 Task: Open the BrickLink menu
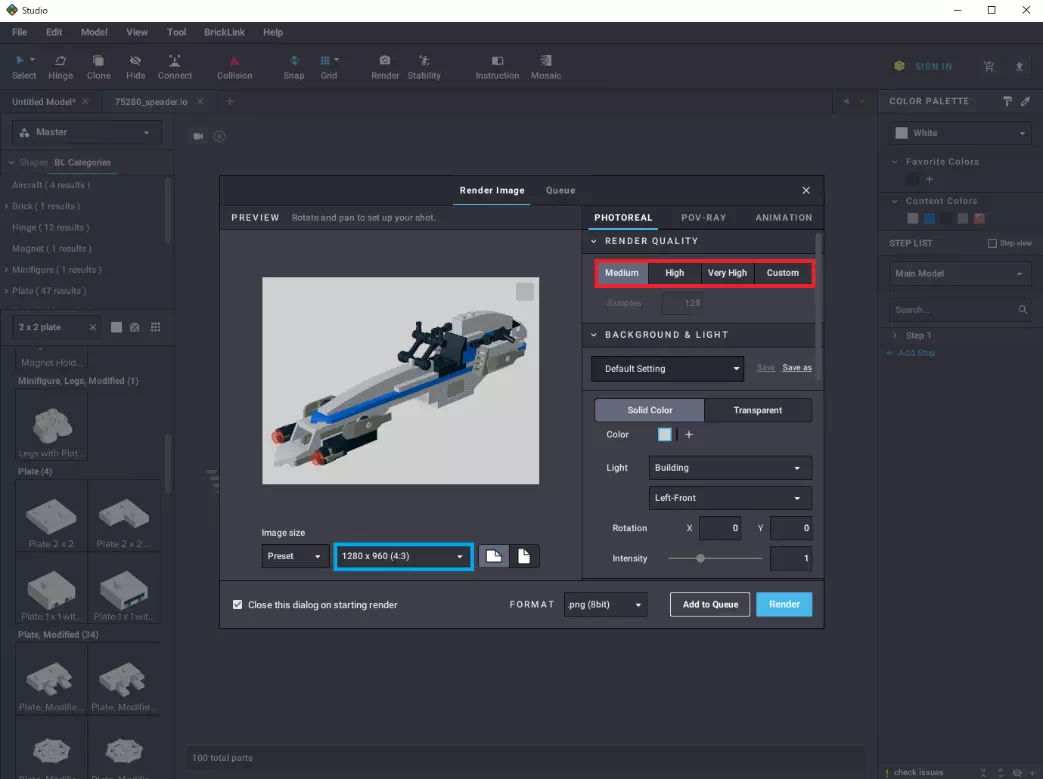tap(224, 32)
